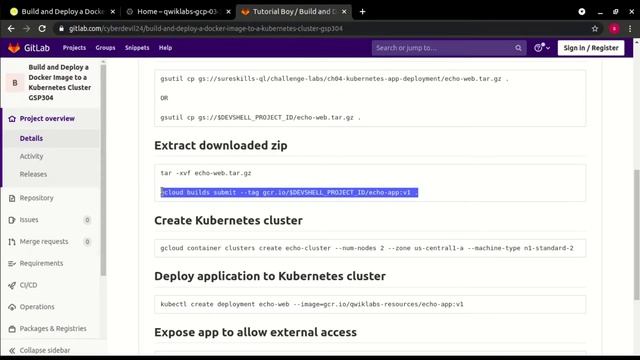Open Packages & Registries in sidebar
The image size is (640, 360).
53,329
